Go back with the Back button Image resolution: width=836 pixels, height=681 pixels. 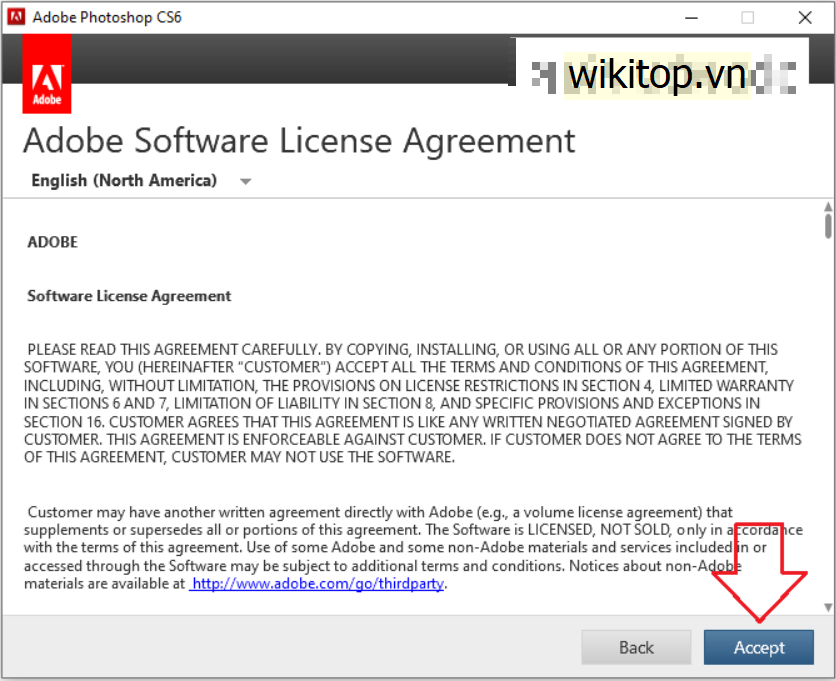636,647
